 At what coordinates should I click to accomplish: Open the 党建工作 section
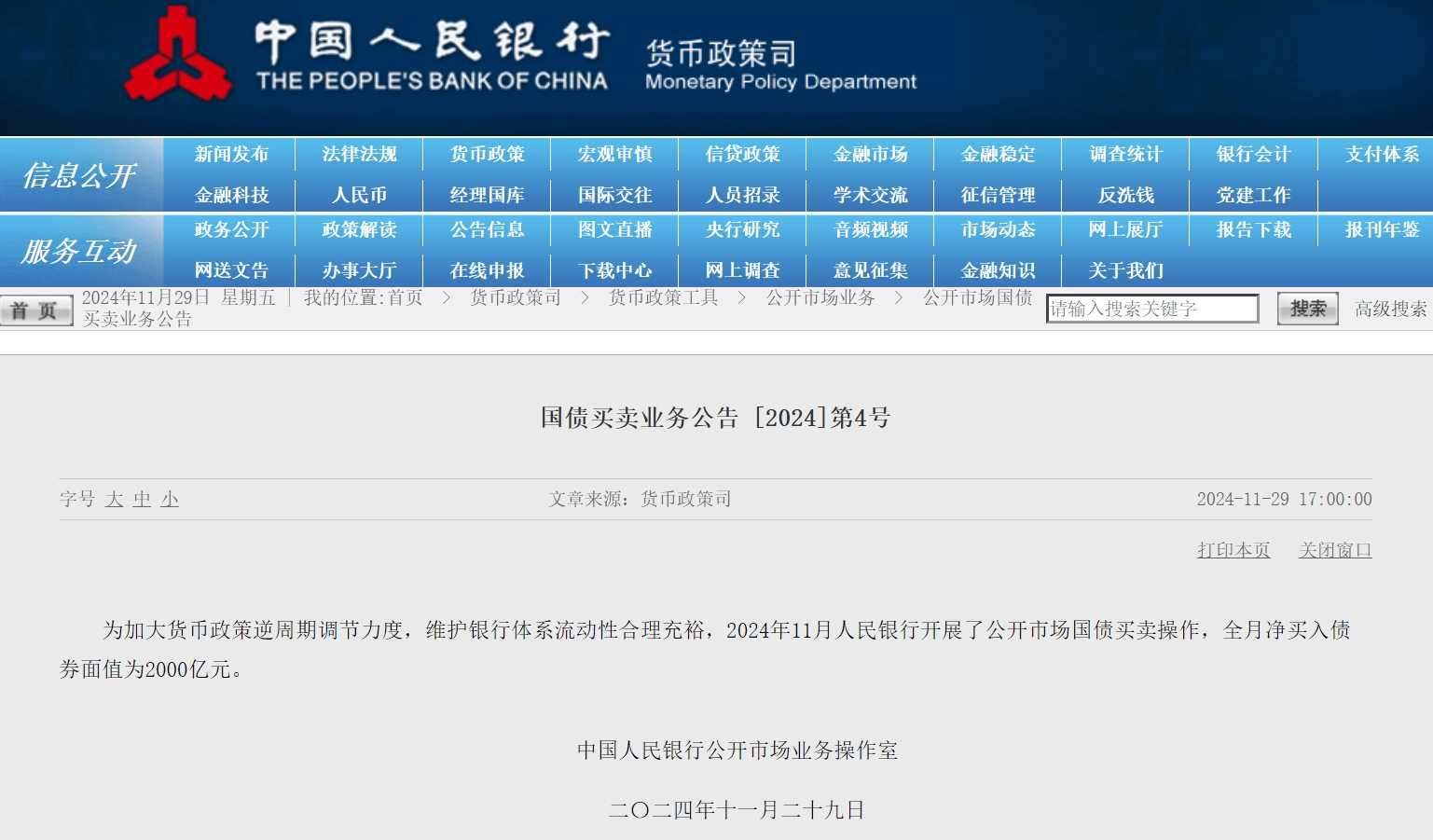tap(1253, 196)
